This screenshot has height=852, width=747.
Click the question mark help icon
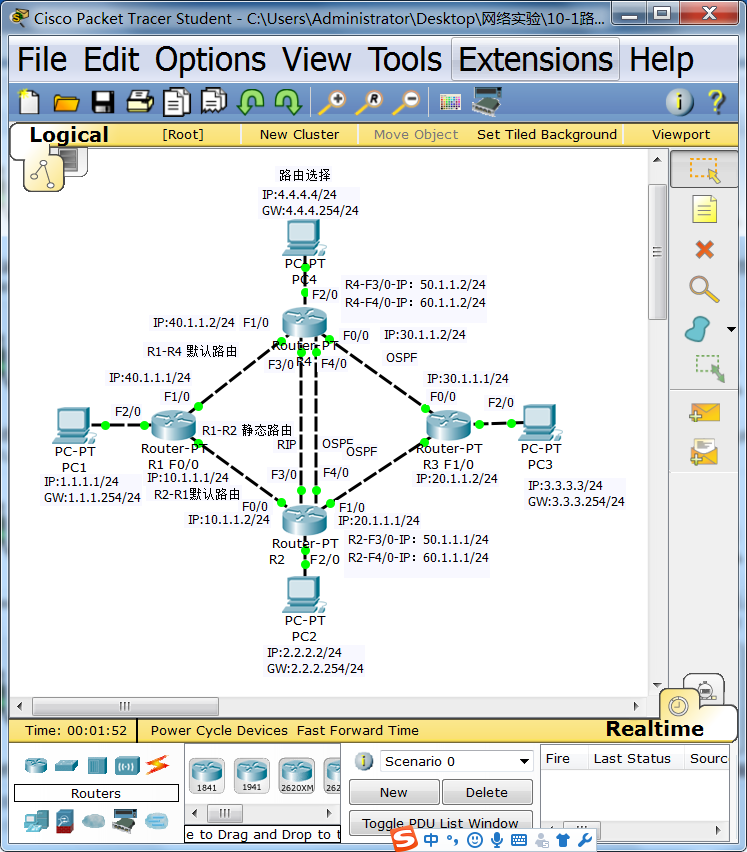pos(716,102)
